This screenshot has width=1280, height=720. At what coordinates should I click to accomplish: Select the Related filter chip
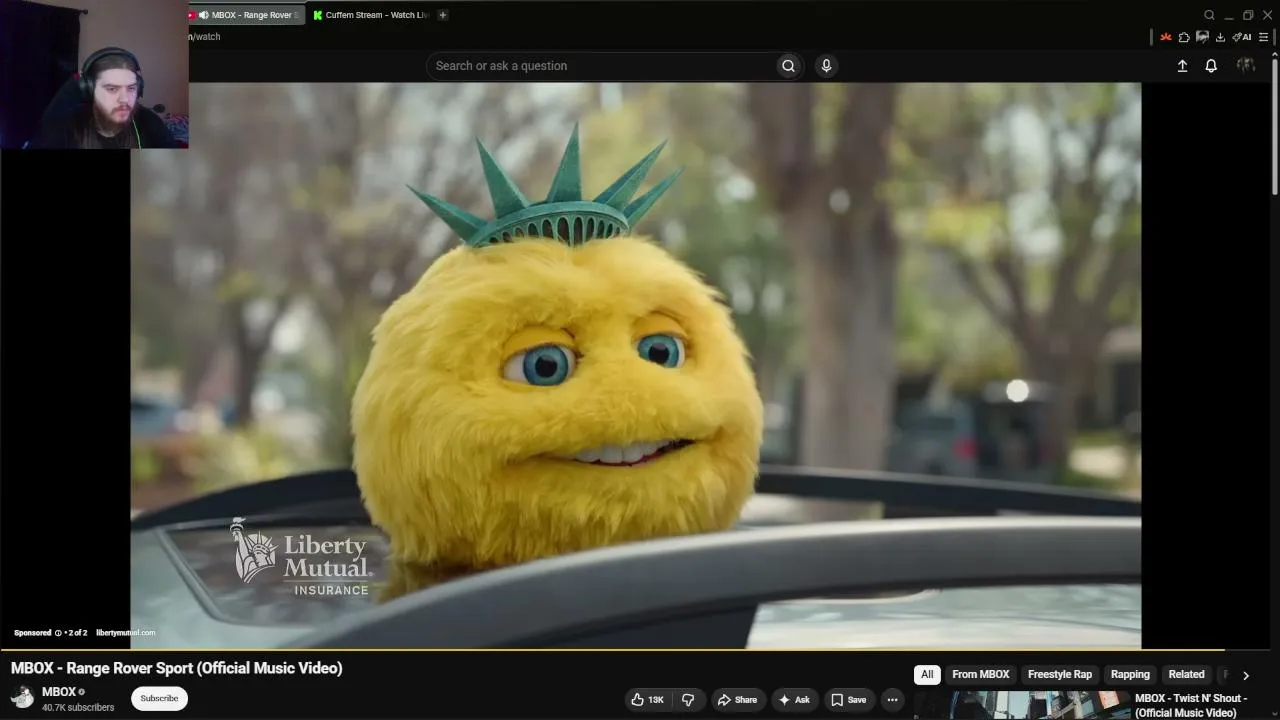(1187, 674)
